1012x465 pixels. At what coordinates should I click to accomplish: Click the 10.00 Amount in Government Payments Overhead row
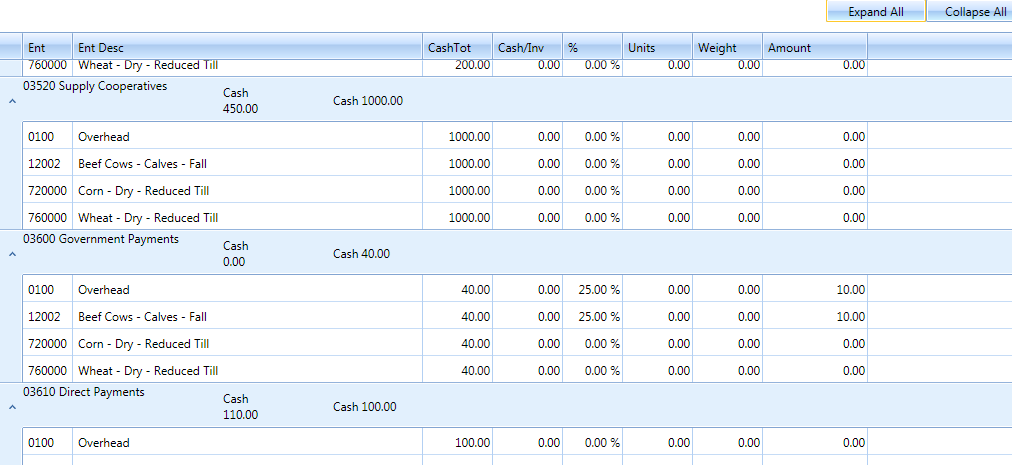(x=815, y=289)
